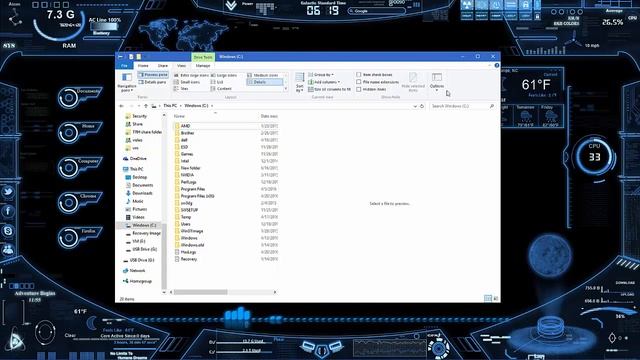Open the Add columns dropdown
The height and width of the screenshot is (360, 640).
point(324,82)
